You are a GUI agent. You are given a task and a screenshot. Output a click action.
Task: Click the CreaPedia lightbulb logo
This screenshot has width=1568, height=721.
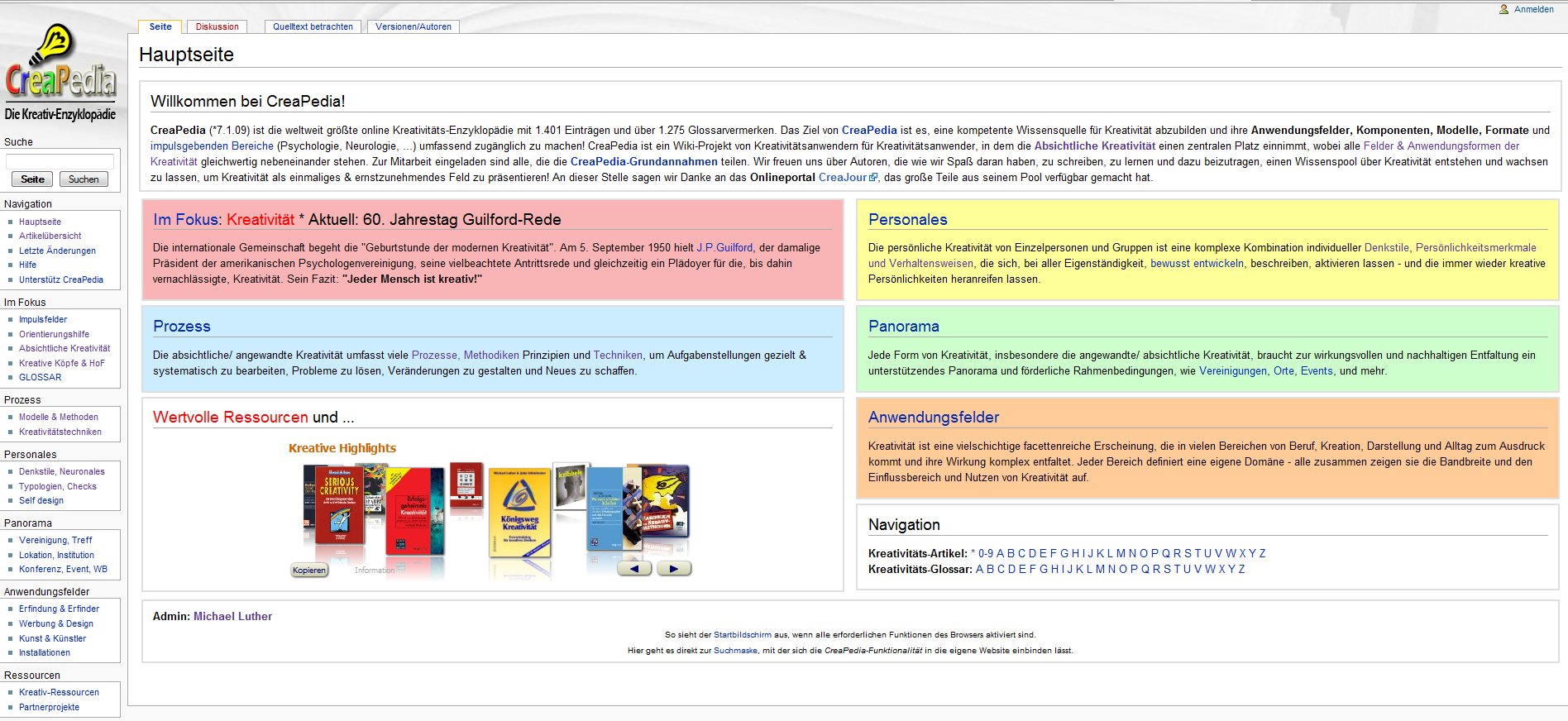click(60, 72)
